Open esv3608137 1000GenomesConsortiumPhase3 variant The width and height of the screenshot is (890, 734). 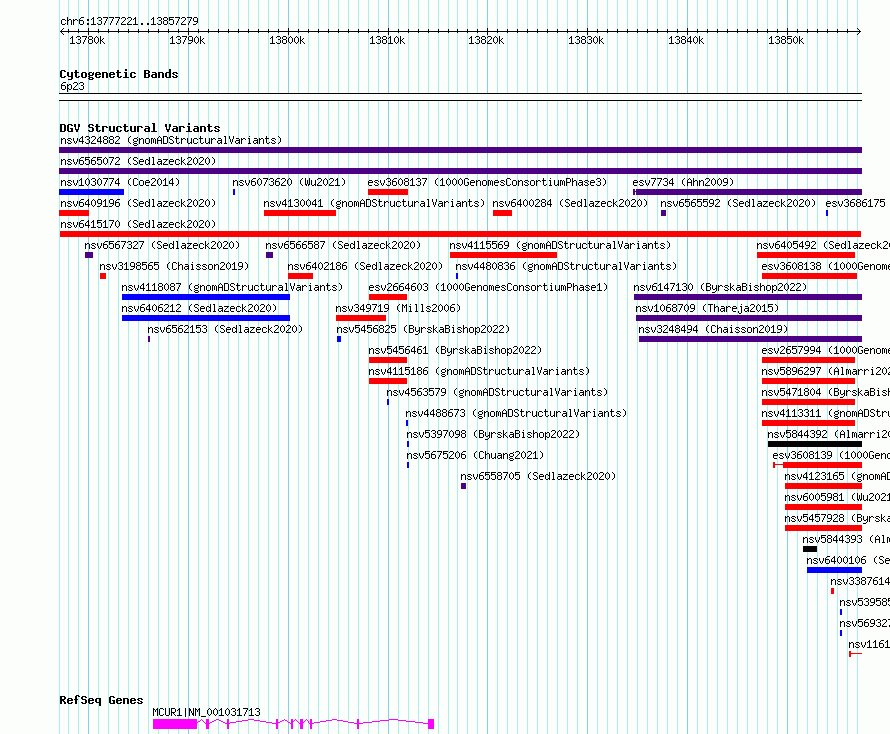coord(487,182)
